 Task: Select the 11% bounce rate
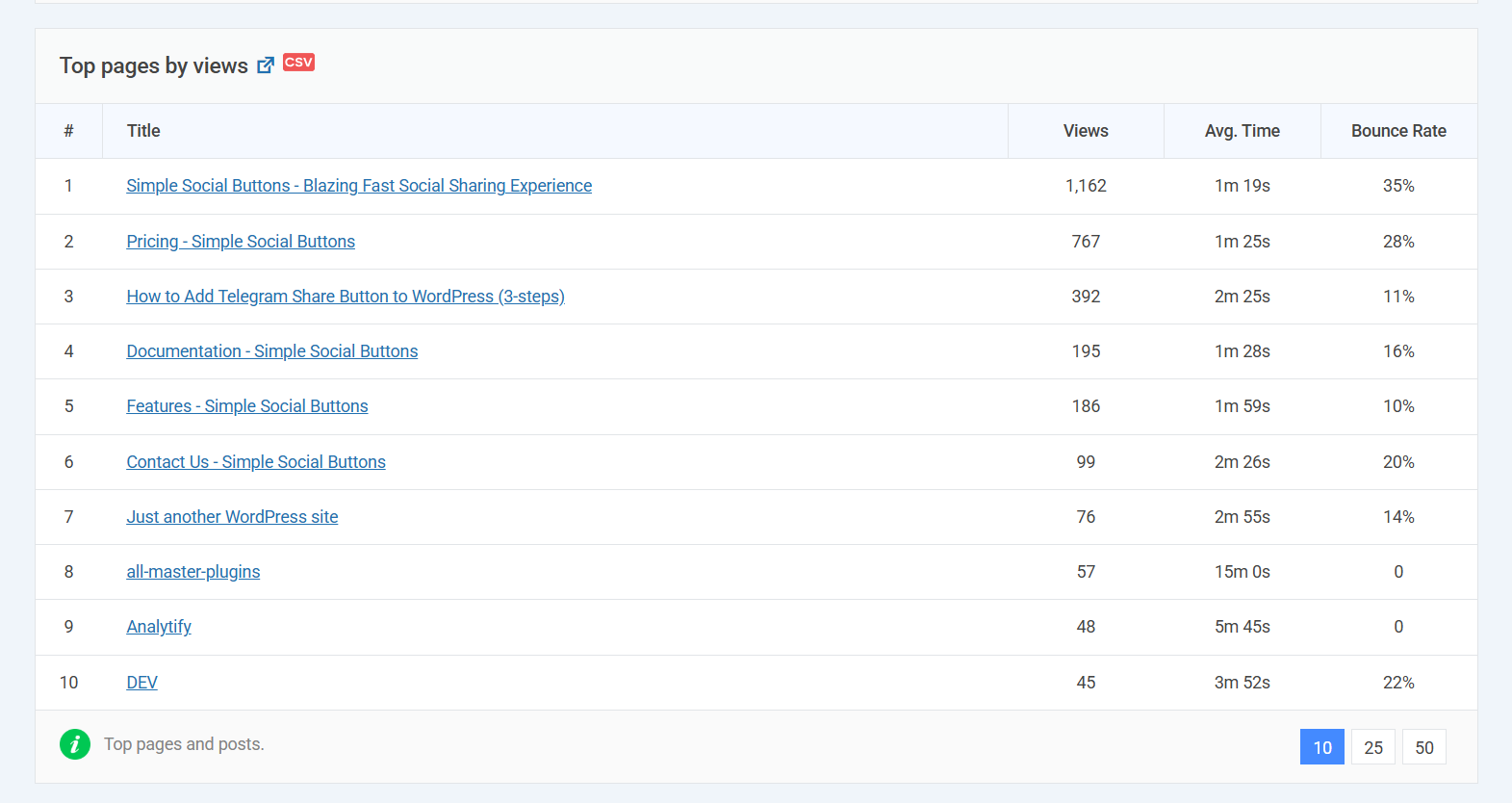[1398, 297]
